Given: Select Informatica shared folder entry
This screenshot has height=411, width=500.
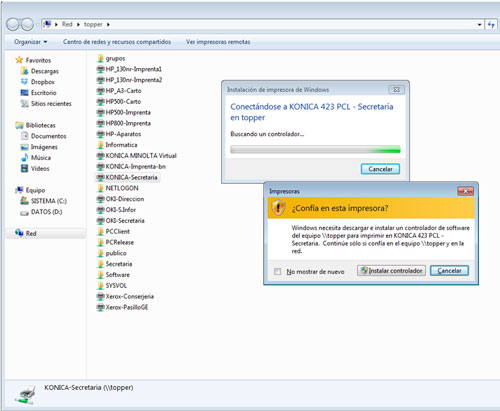Looking at the screenshot, I should point(117,145).
